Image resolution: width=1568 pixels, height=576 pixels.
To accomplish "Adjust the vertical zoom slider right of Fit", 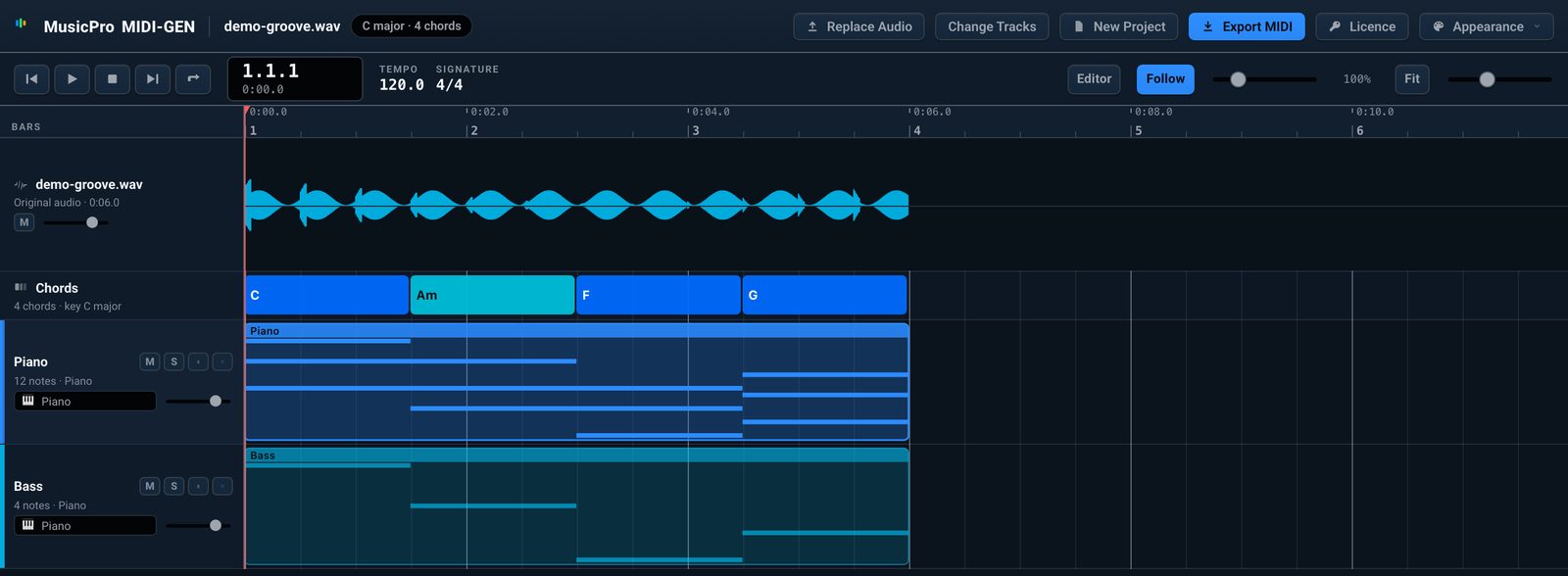I will pyautogui.click(x=1500, y=79).
